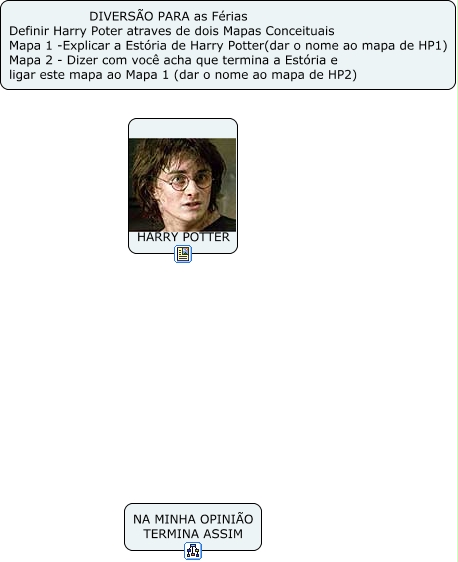Open the image resource icon under HARRY POTTER
Screen dimensions: 458x562
click(x=183, y=254)
